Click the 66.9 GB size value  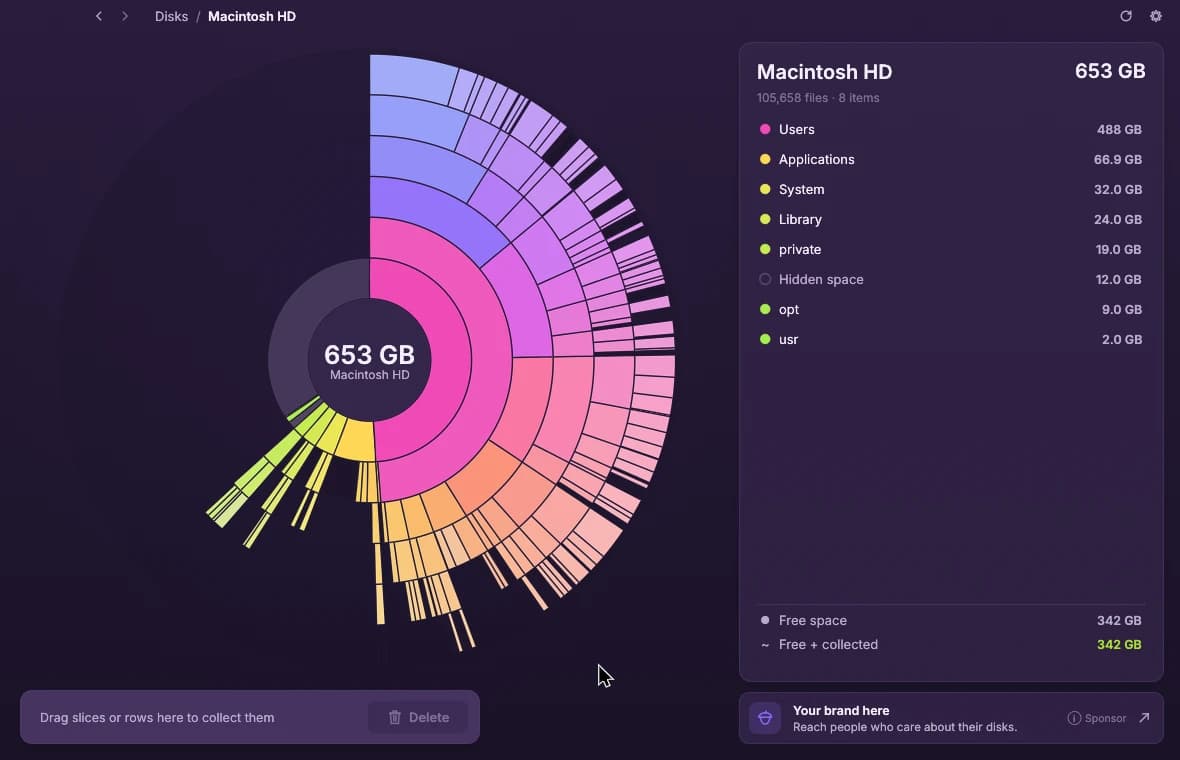pyautogui.click(x=1118, y=160)
